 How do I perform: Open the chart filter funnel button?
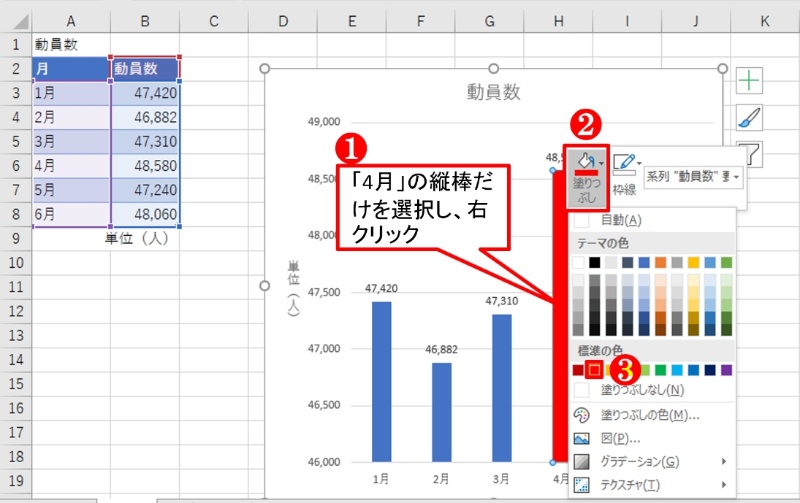point(749,154)
